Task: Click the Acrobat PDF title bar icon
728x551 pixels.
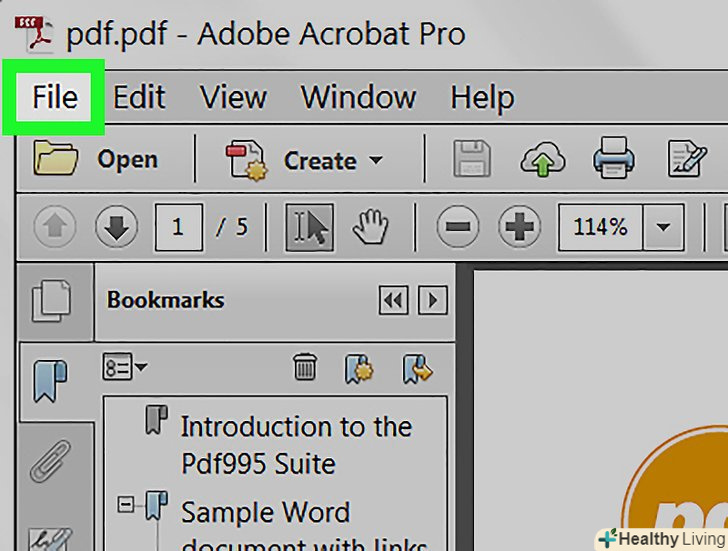Action: [x=34, y=33]
